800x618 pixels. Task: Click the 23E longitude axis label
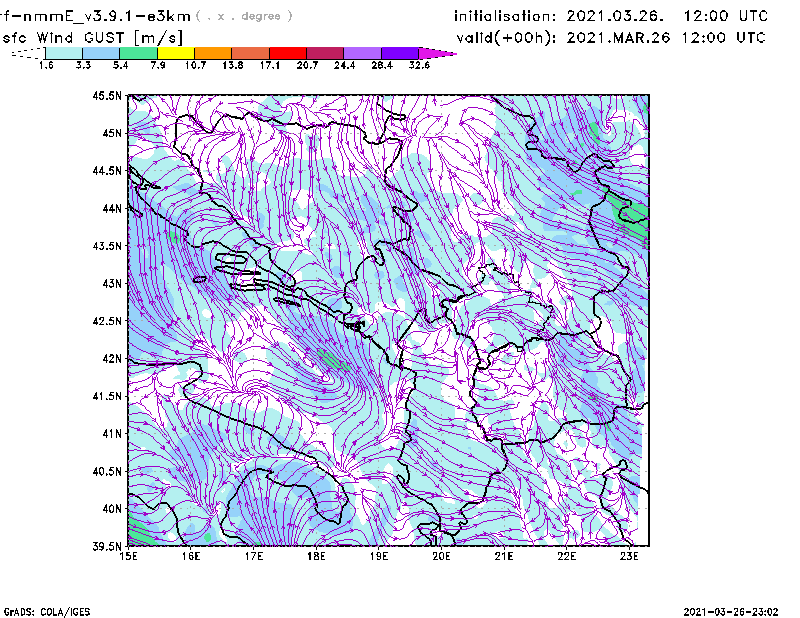(x=630, y=556)
